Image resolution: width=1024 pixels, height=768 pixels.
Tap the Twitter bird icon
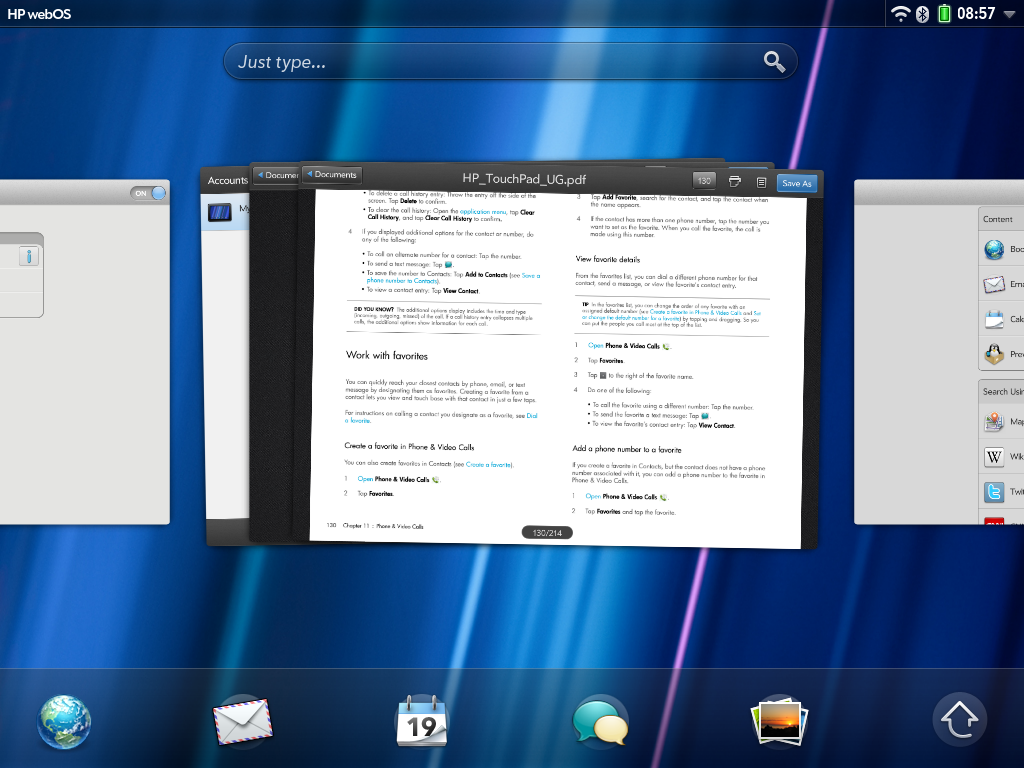[994, 492]
